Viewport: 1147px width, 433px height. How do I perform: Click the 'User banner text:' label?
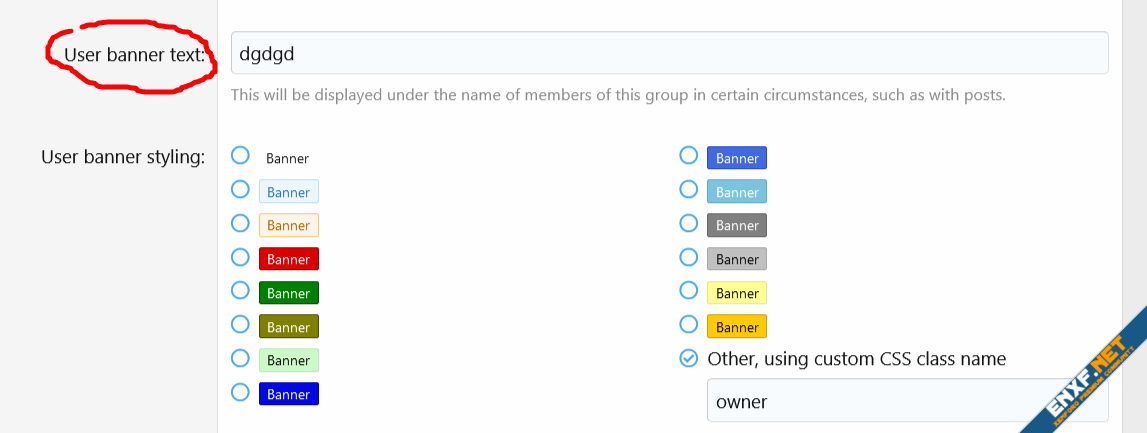coord(134,54)
